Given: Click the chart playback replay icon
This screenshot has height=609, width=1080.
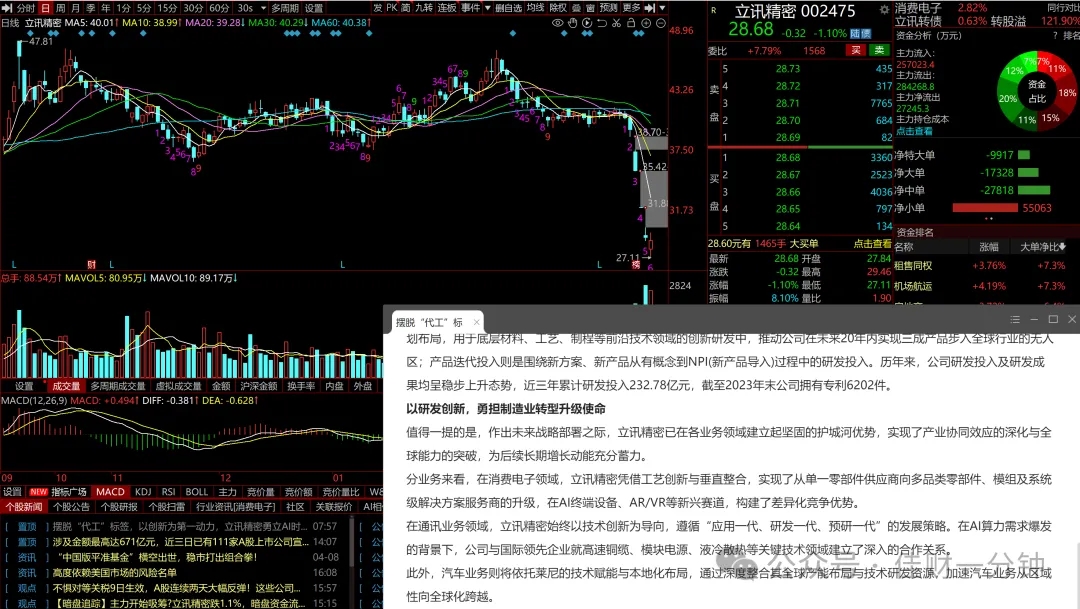Looking at the screenshot, I should click(x=587, y=23).
